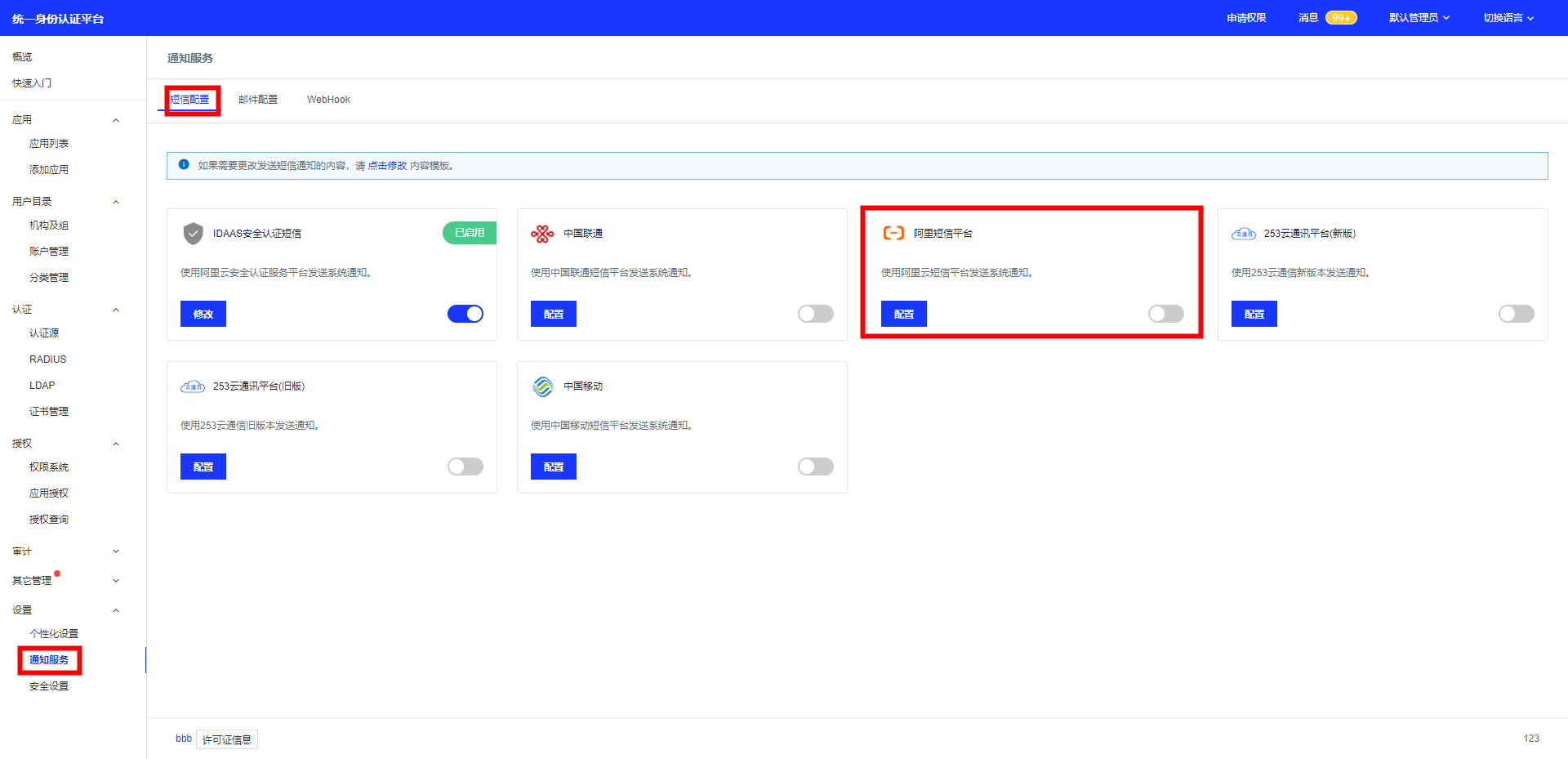Expand the 其它管理 sidebar section

pyautogui.click(x=116, y=581)
